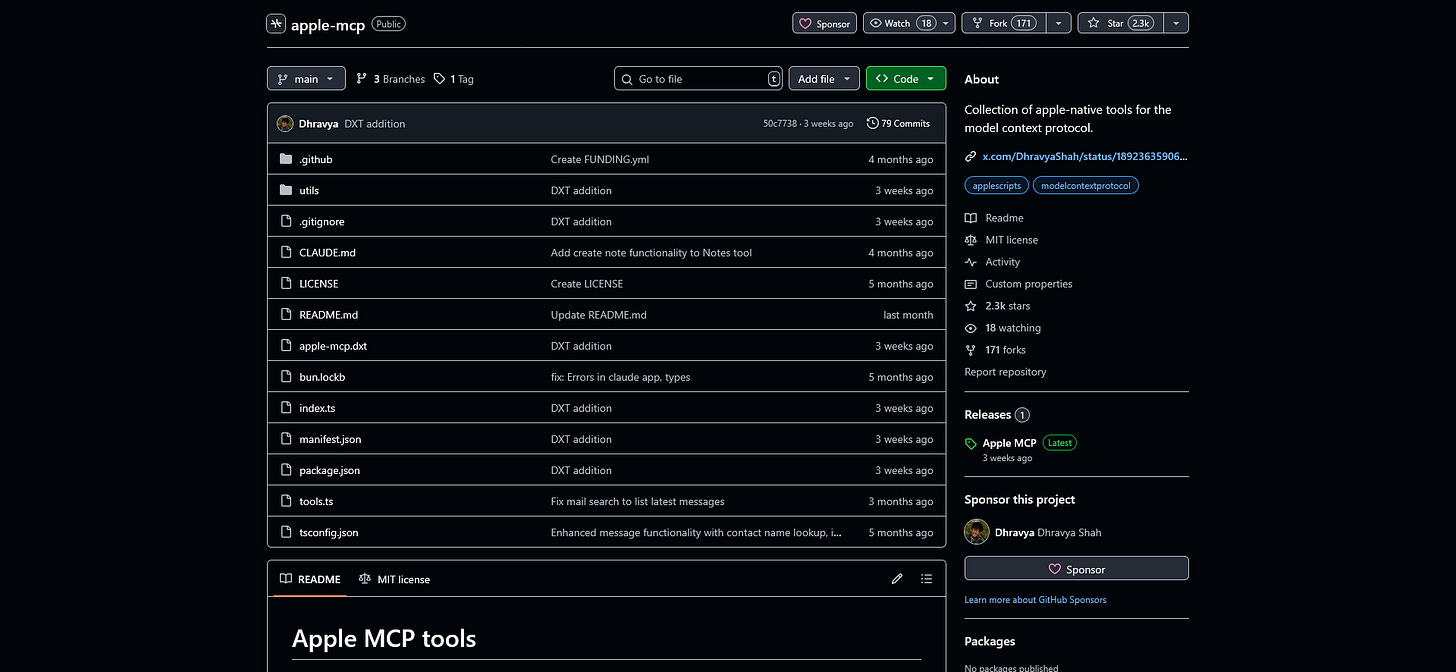1456x672 pixels.
Task: Open commit message 'Fix mail search to list latest messages'
Action: pyautogui.click(x=637, y=501)
